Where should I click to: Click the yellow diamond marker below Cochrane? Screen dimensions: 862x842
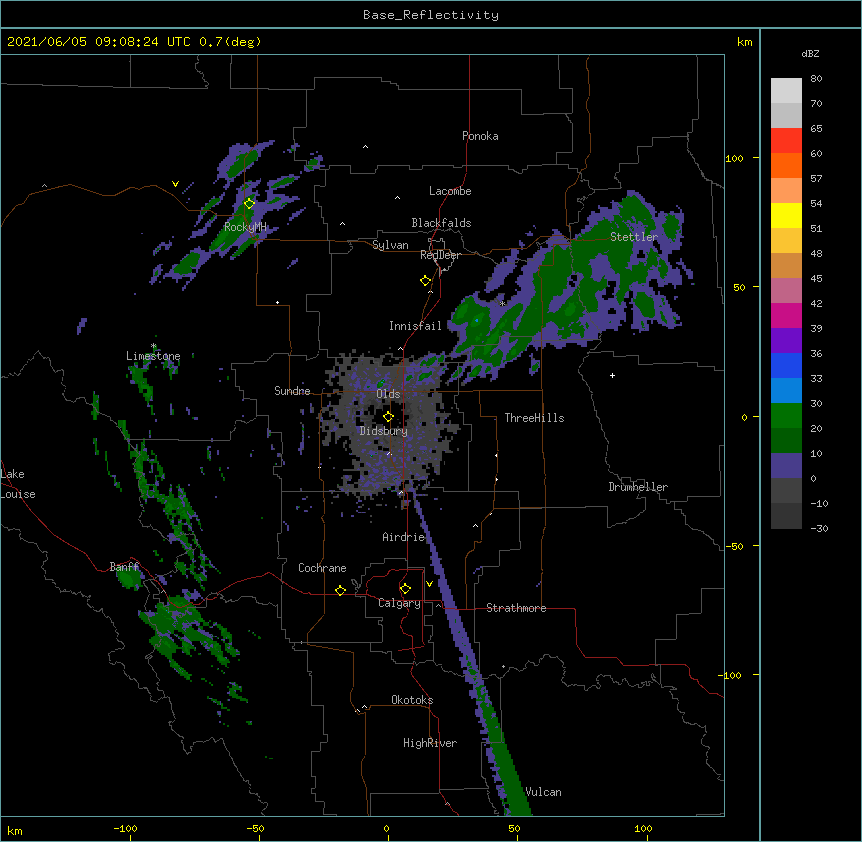tap(340, 590)
